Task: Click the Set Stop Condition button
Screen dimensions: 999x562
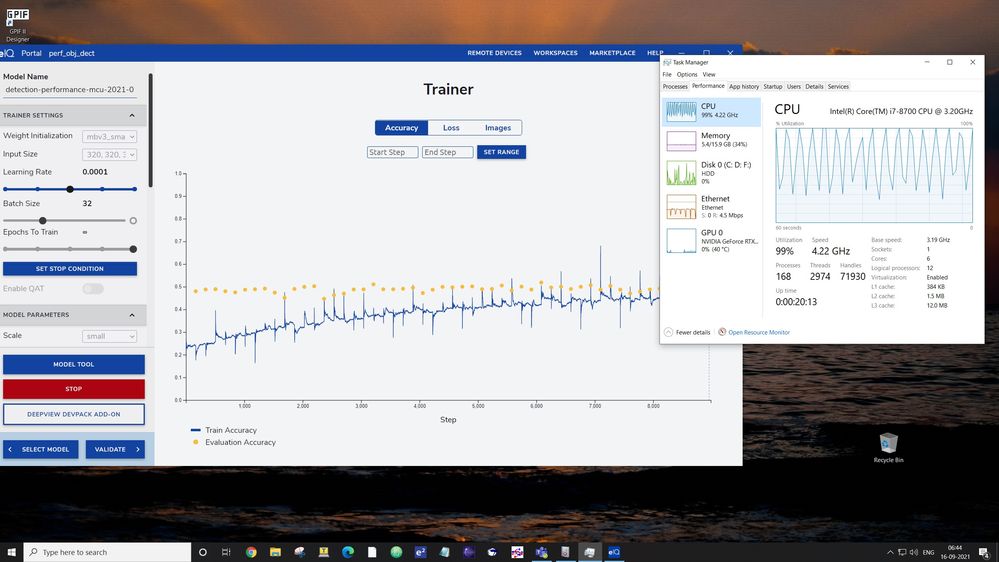Action: click(70, 269)
